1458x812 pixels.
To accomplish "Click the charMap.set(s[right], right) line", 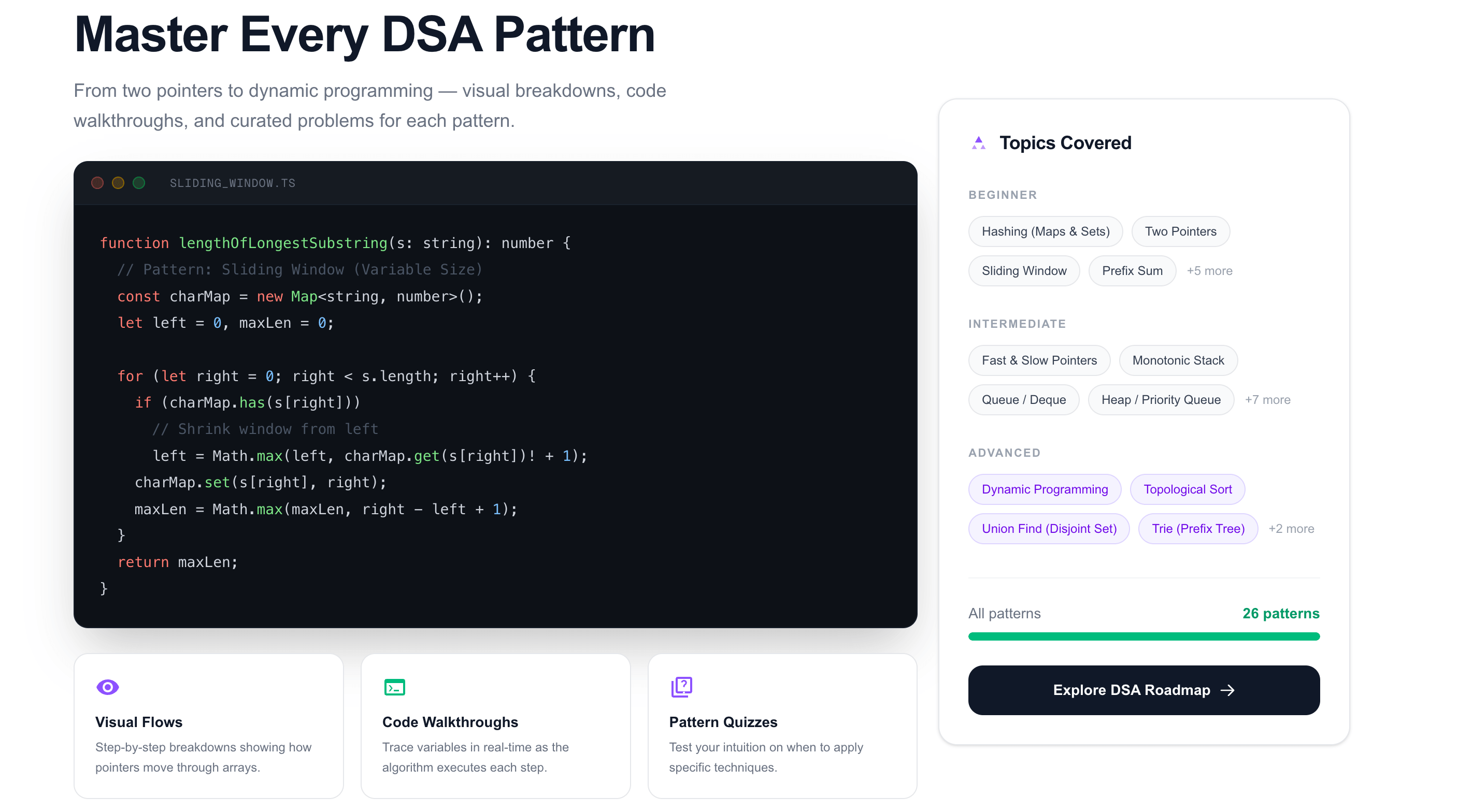I will [260, 483].
